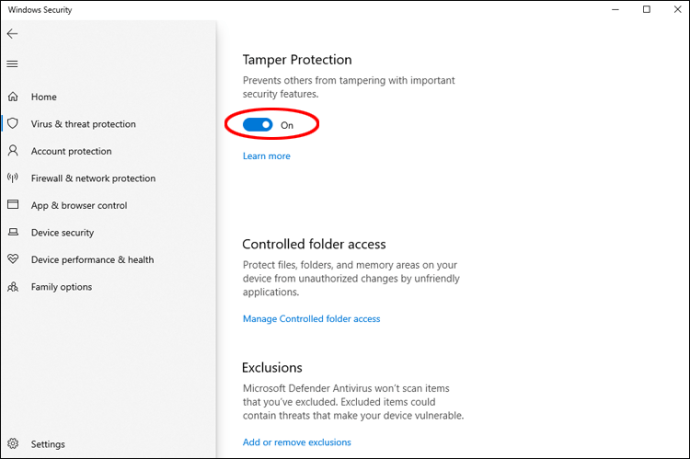Click the Account protection person icon

point(13,151)
